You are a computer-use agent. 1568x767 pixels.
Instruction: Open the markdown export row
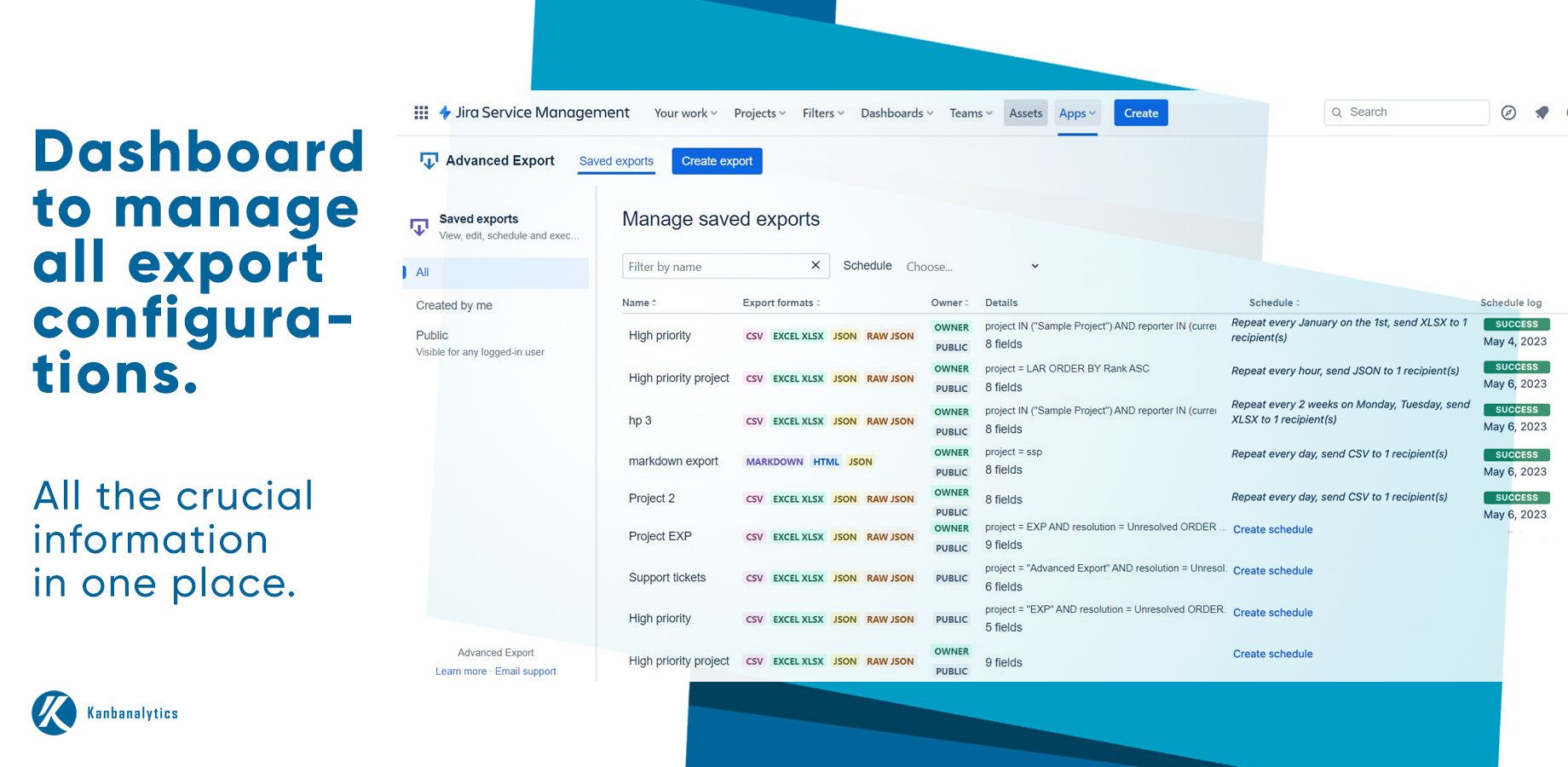pos(673,461)
